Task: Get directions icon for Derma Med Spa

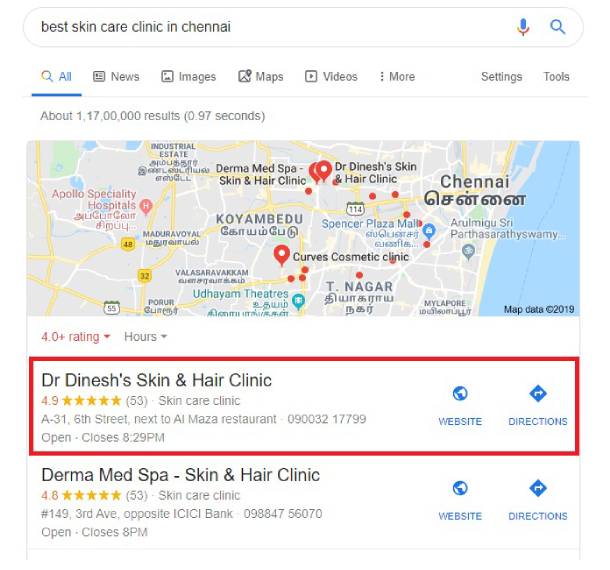Action: (538, 488)
